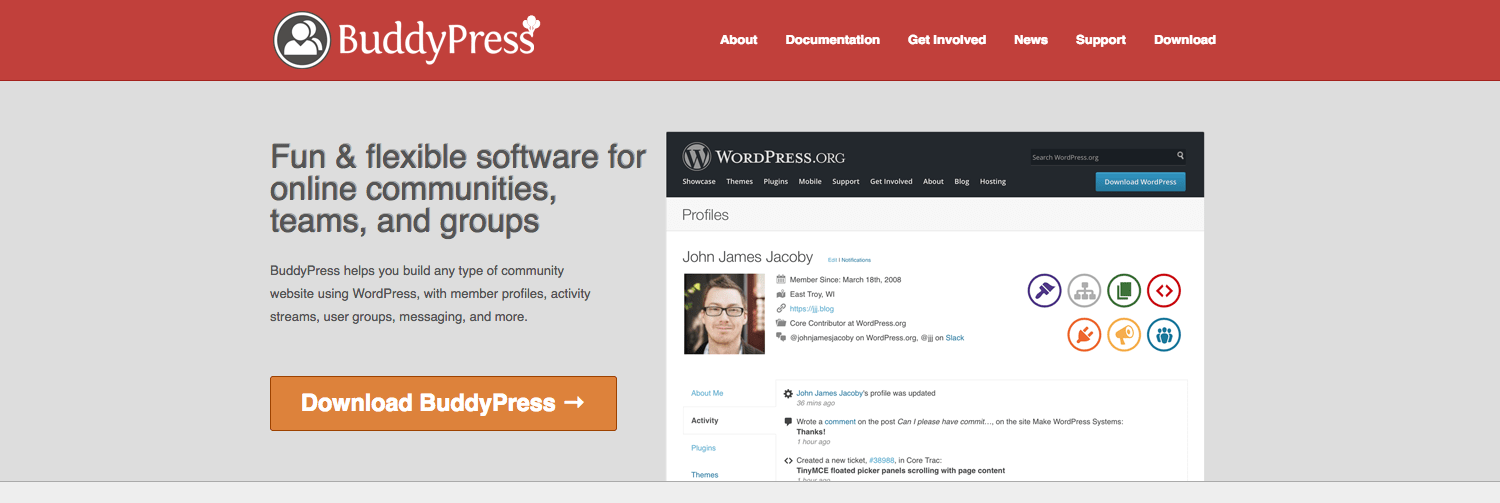
Task: Select Support in WordPress.org nav
Action: point(846,182)
